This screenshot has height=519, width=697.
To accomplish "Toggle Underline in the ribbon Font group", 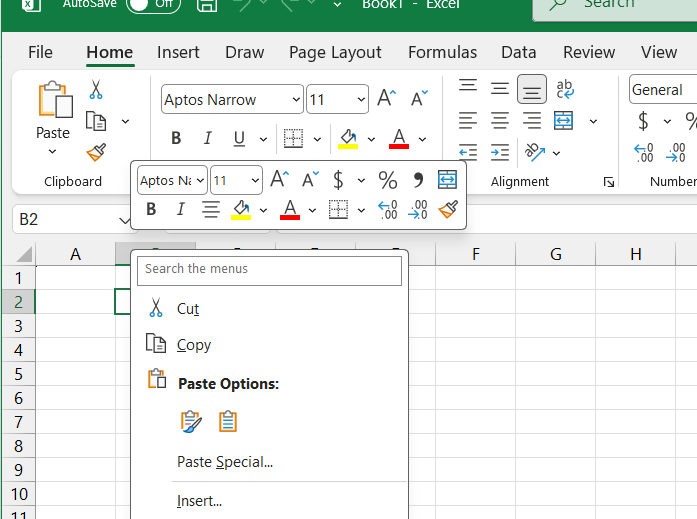I will pyautogui.click(x=239, y=139).
